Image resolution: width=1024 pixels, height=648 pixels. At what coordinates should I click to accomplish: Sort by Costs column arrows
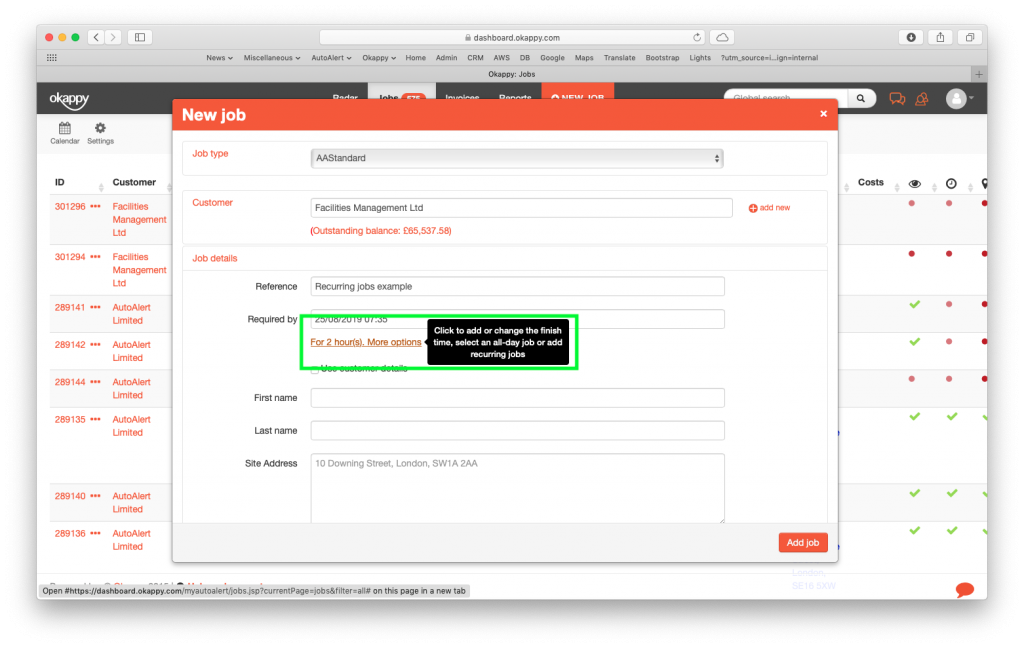point(897,187)
